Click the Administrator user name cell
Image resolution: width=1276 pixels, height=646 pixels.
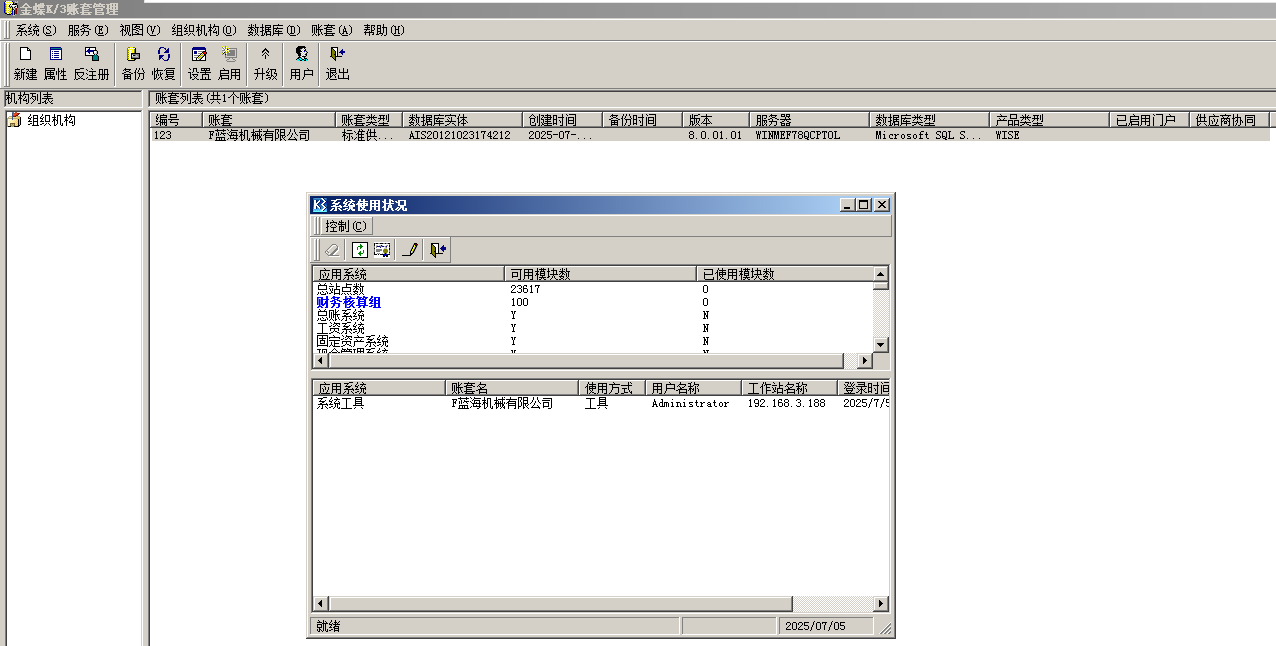pos(690,404)
